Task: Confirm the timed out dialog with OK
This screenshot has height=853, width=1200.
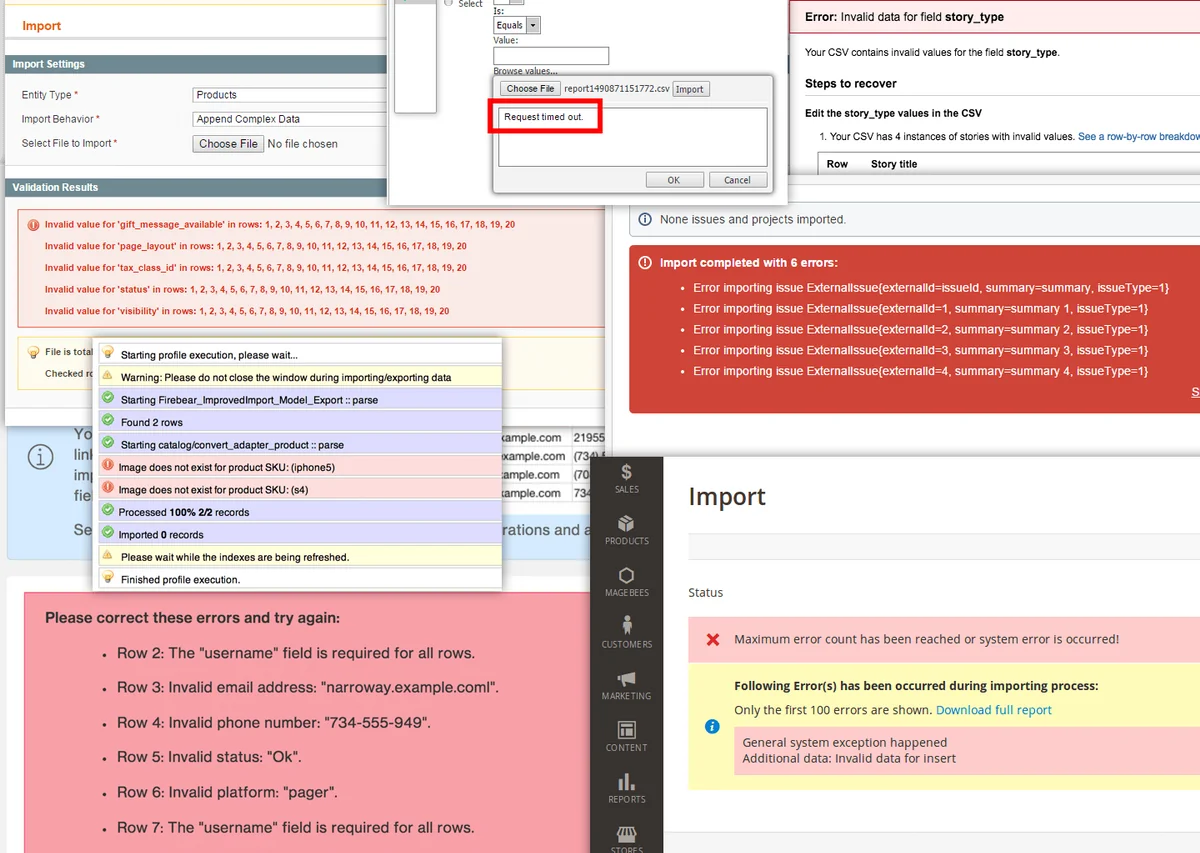Action: (675, 179)
